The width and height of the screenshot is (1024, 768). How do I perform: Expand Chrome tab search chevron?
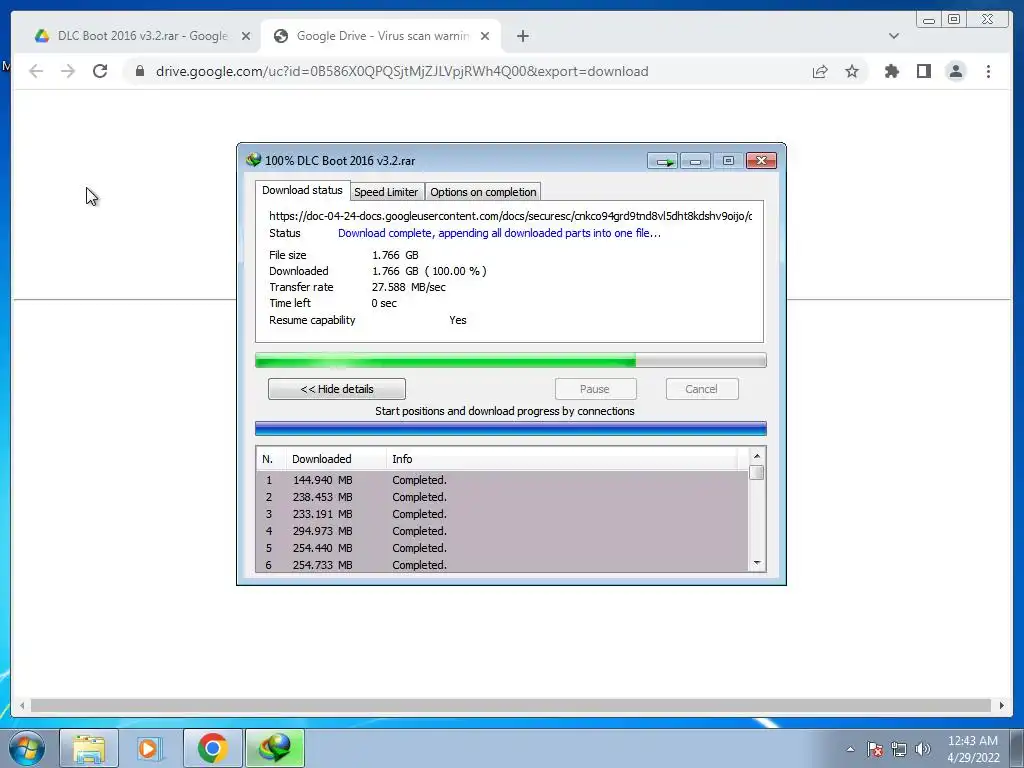point(893,36)
